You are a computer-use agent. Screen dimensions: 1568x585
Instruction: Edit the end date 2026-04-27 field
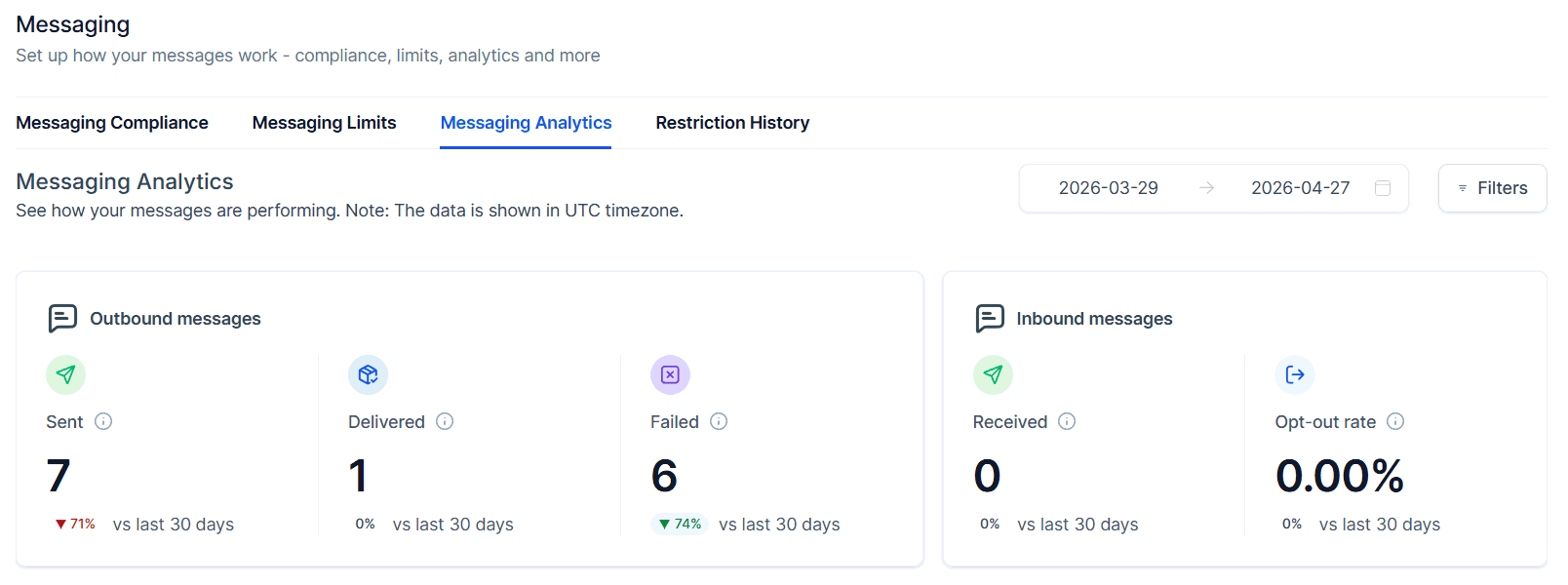[1300, 188]
